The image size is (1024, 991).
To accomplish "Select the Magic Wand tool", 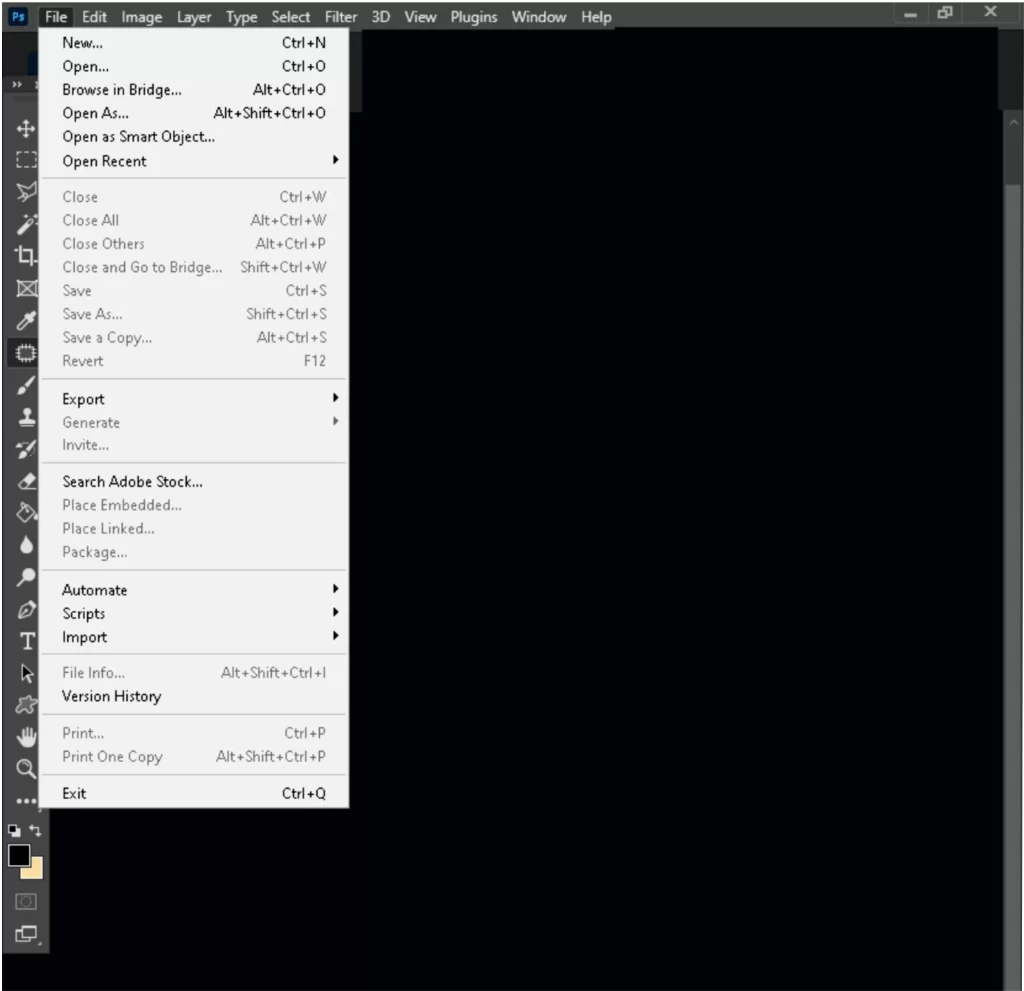I will (25, 223).
